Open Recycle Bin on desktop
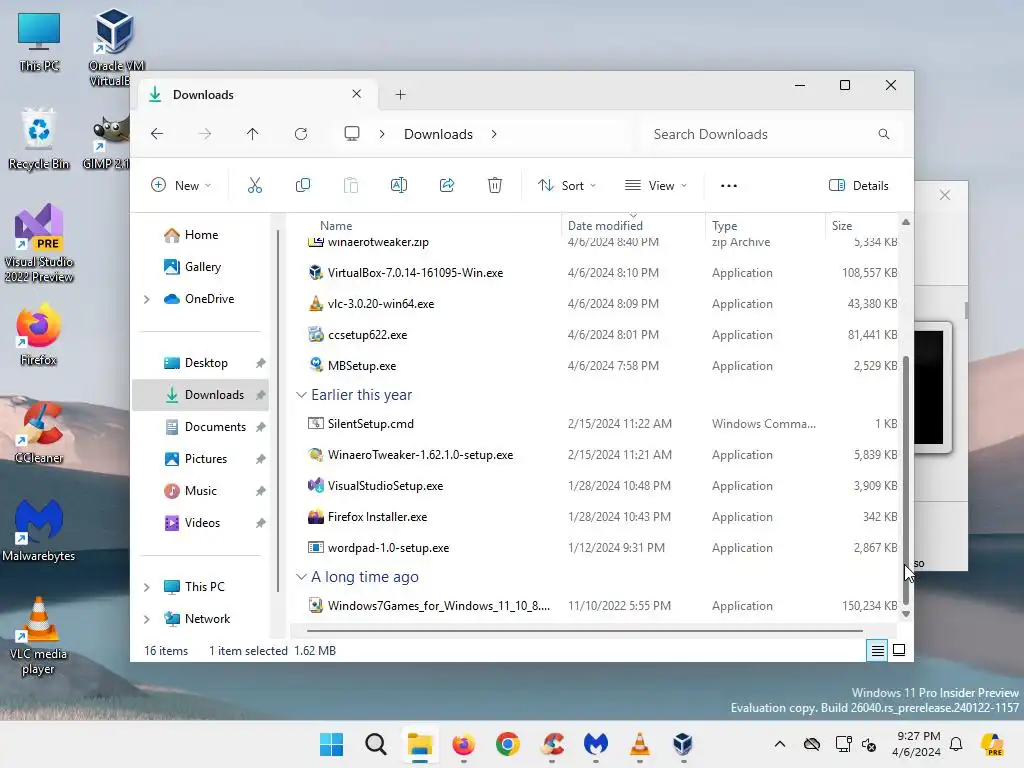1024x768 pixels. (x=39, y=138)
